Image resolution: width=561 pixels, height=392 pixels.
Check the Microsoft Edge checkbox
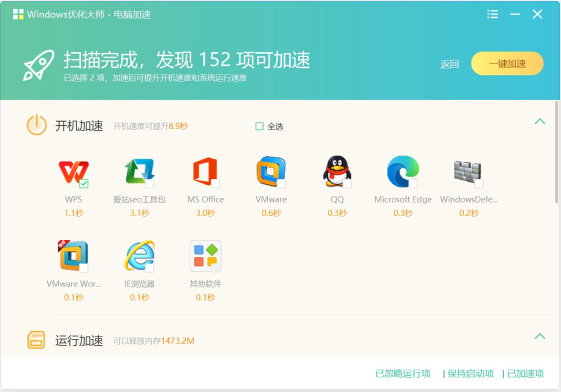pyautogui.click(x=413, y=184)
